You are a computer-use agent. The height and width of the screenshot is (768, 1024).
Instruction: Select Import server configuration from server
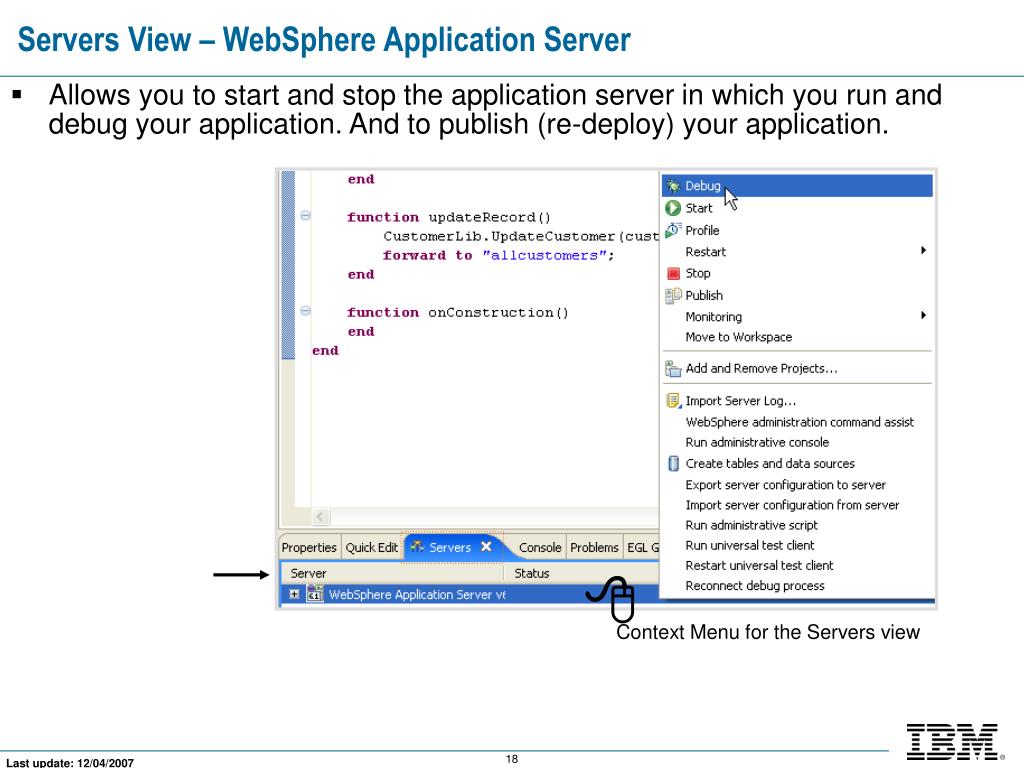point(792,505)
